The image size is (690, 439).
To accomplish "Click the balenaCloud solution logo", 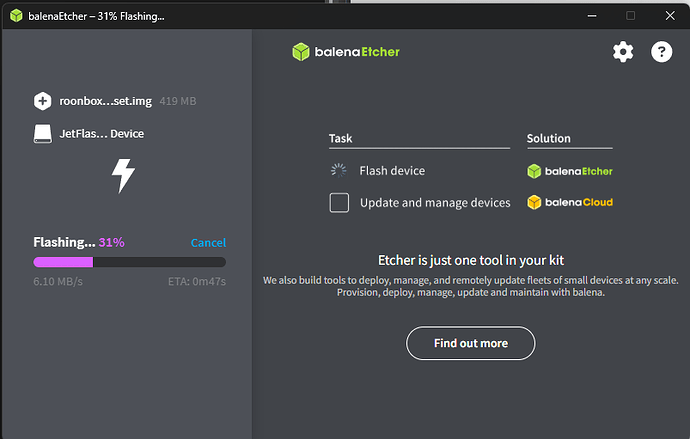I will click(x=570, y=202).
